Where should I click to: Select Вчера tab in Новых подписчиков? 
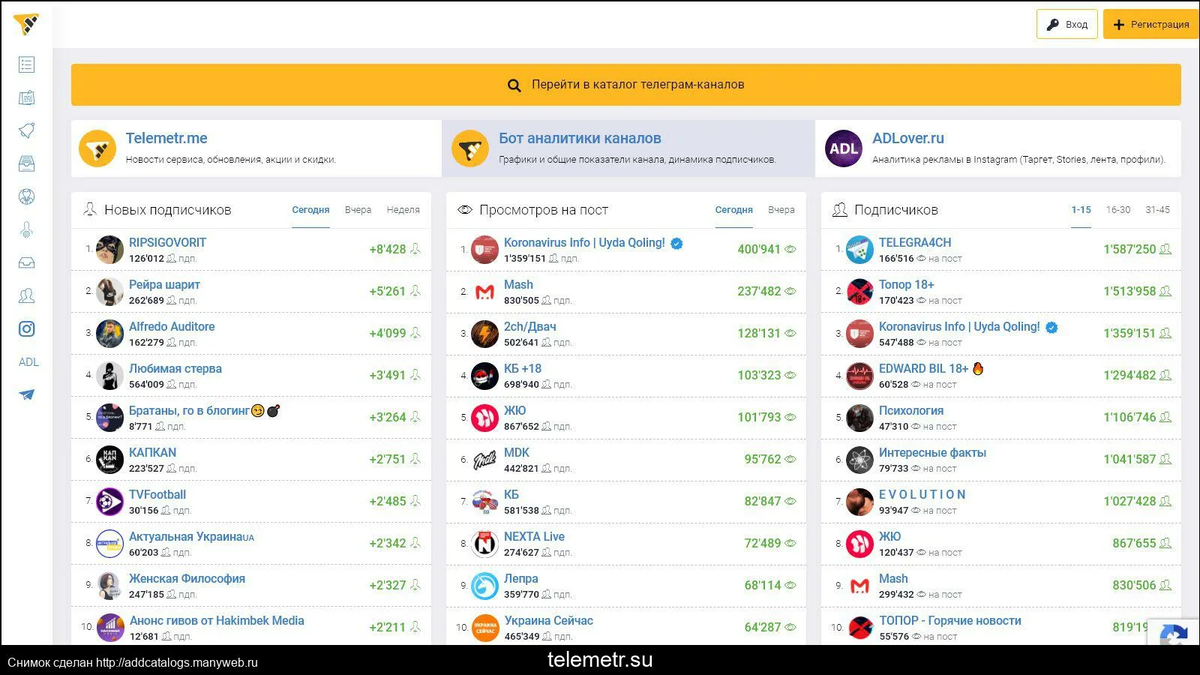[x=358, y=210]
